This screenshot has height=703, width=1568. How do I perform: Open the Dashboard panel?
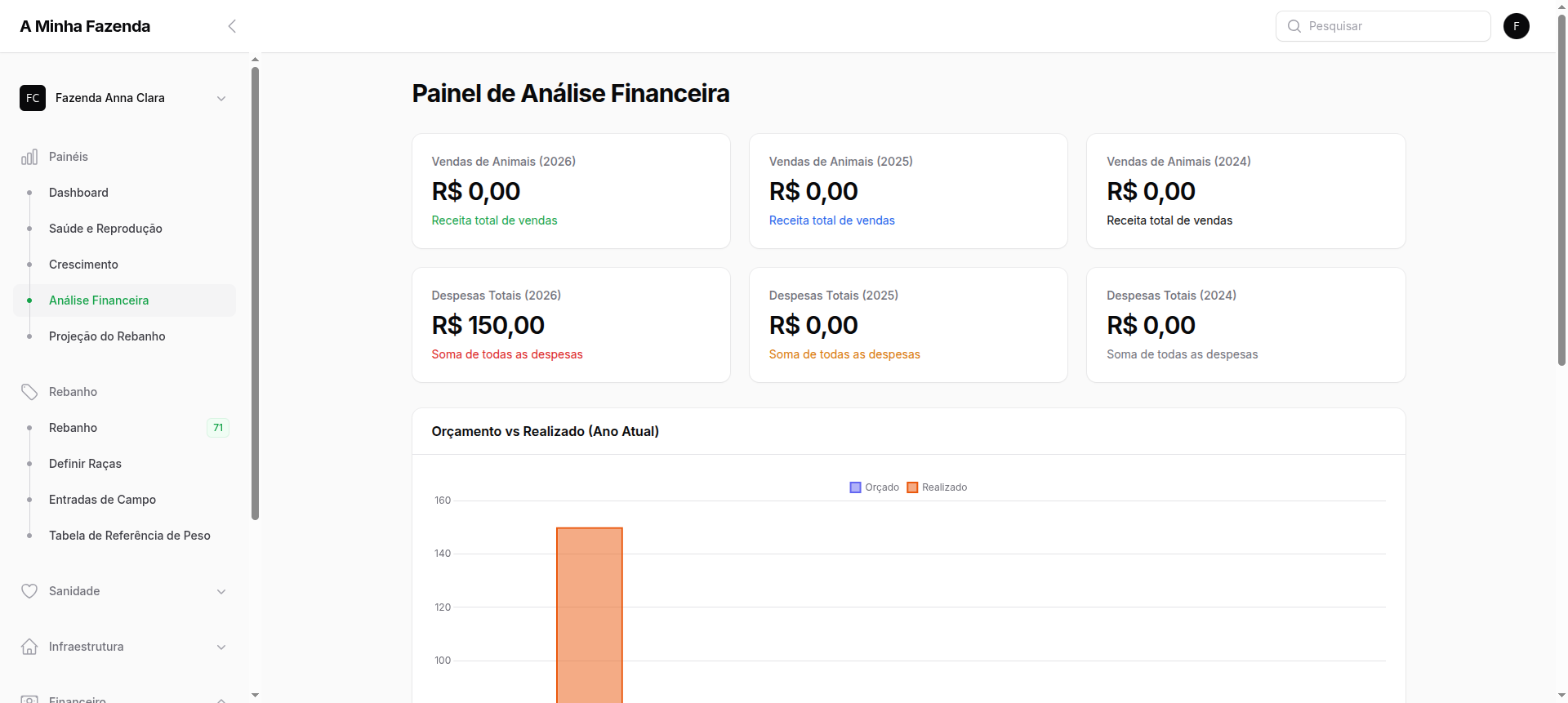point(78,192)
